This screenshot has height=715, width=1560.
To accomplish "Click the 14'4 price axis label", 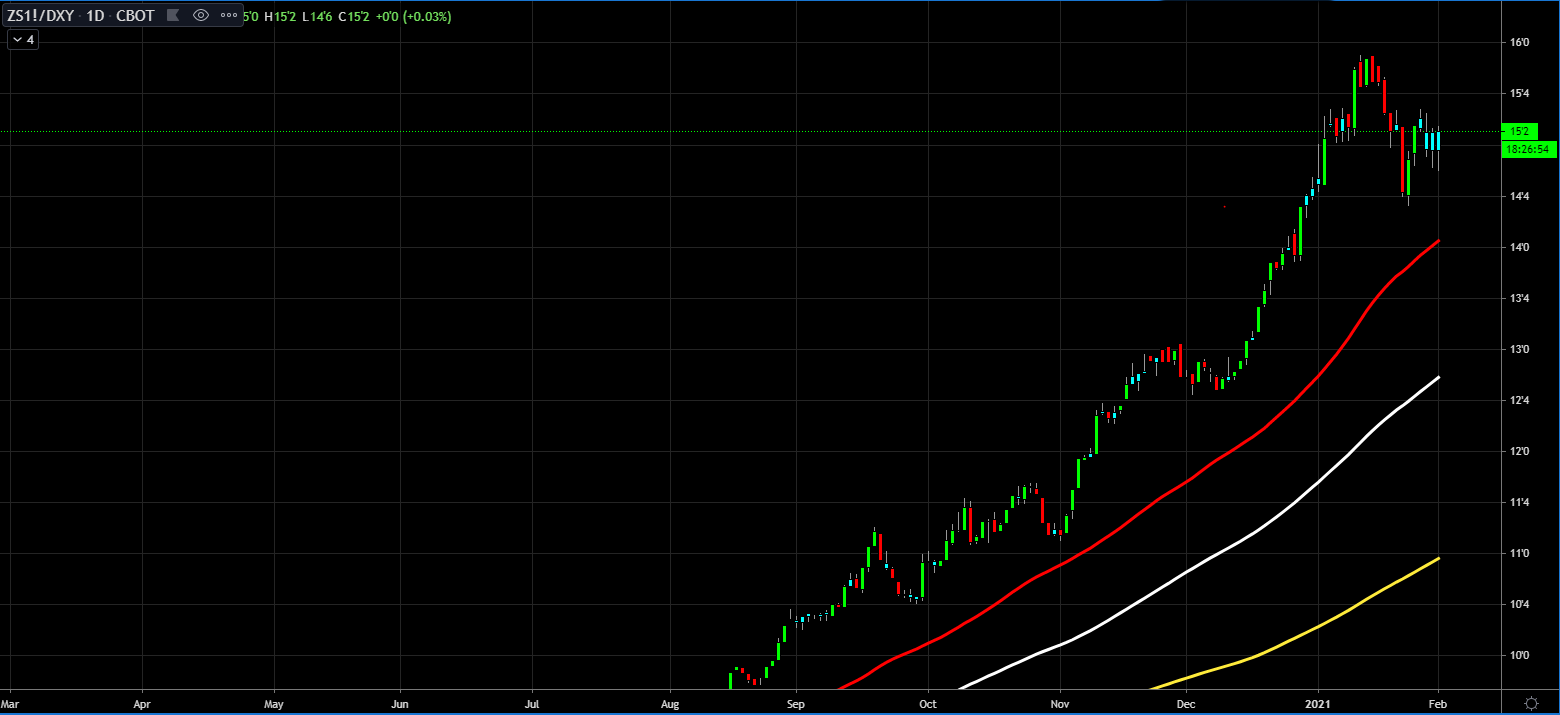I will tap(1520, 196).
